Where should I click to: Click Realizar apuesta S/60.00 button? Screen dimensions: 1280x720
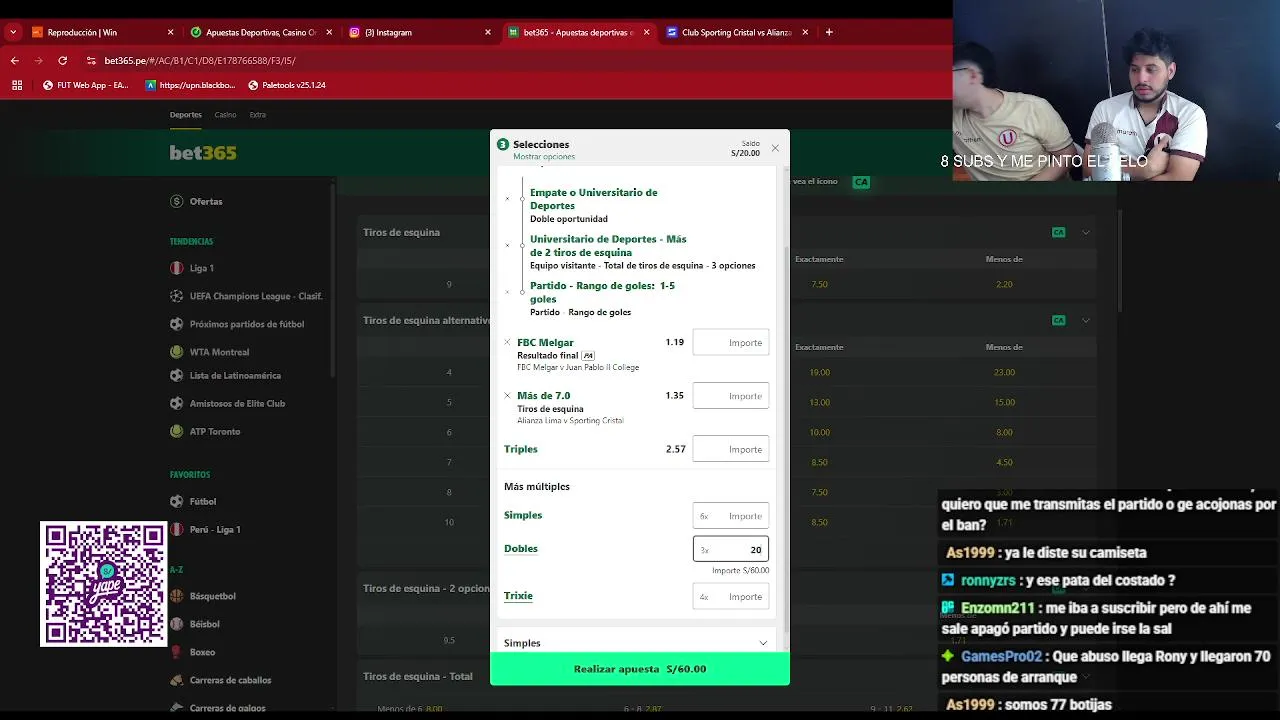pyautogui.click(x=640, y=669)
